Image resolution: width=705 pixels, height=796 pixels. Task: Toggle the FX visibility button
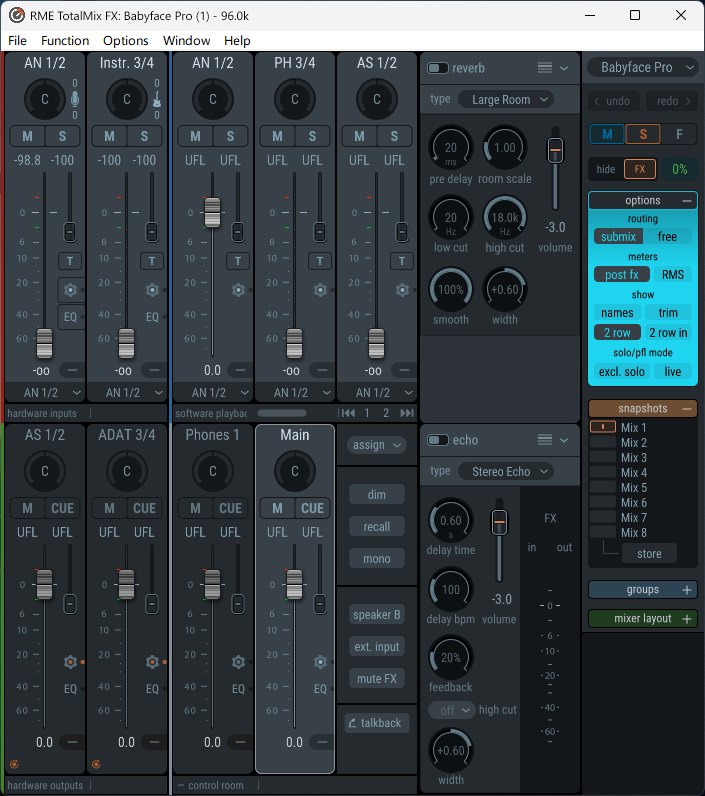[640, 169]
